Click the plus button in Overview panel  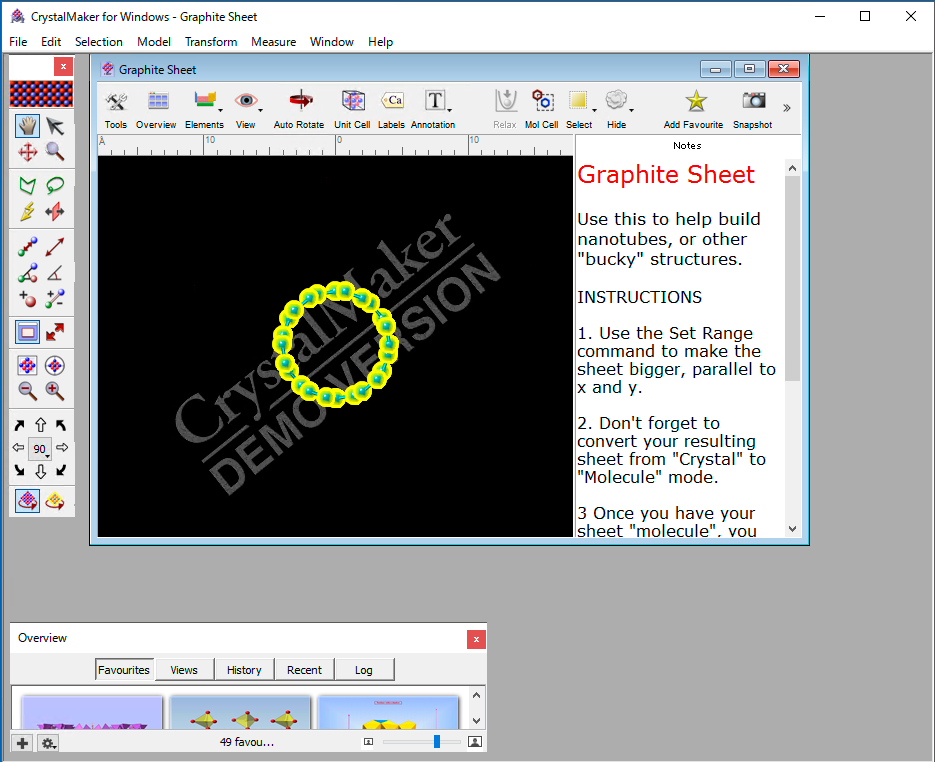pyautogui.click(x=22, y=743)
